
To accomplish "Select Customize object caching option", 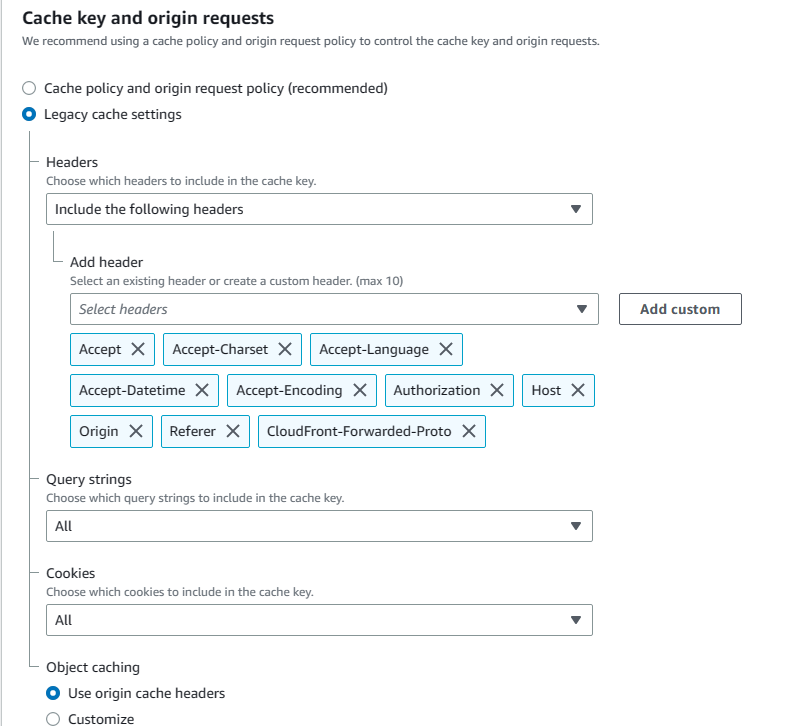I will click(53, 719).
